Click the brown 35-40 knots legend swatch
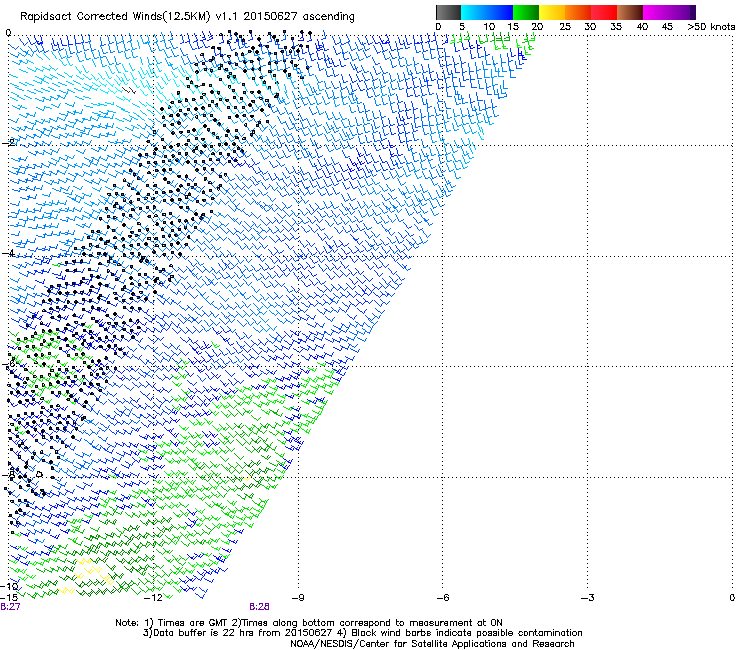740x650 pixels. [630, 12]
